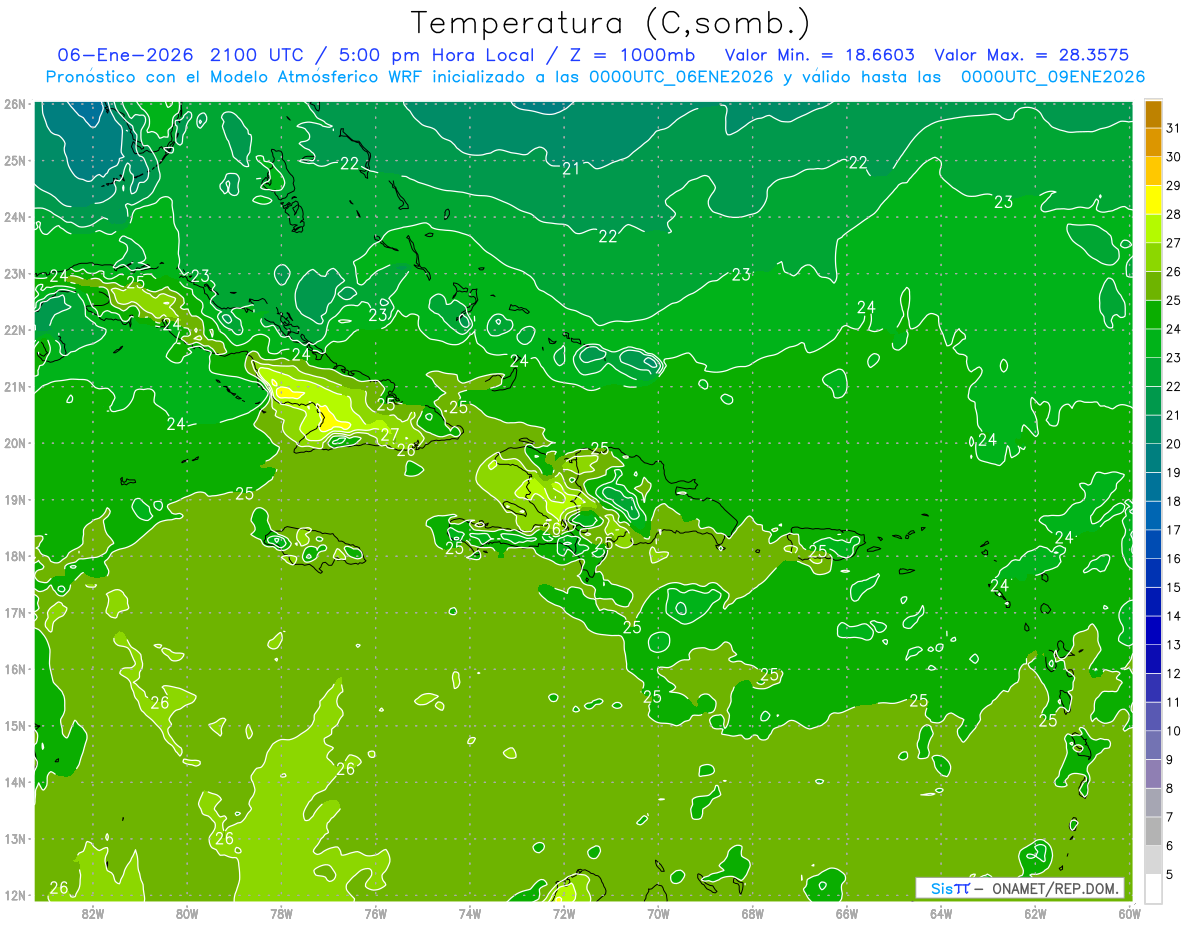The width and height of the screenshot is (1200, 927).
Task: Click the color scale label '20'
Action: pyautogui.click(x=1174, y=444)
